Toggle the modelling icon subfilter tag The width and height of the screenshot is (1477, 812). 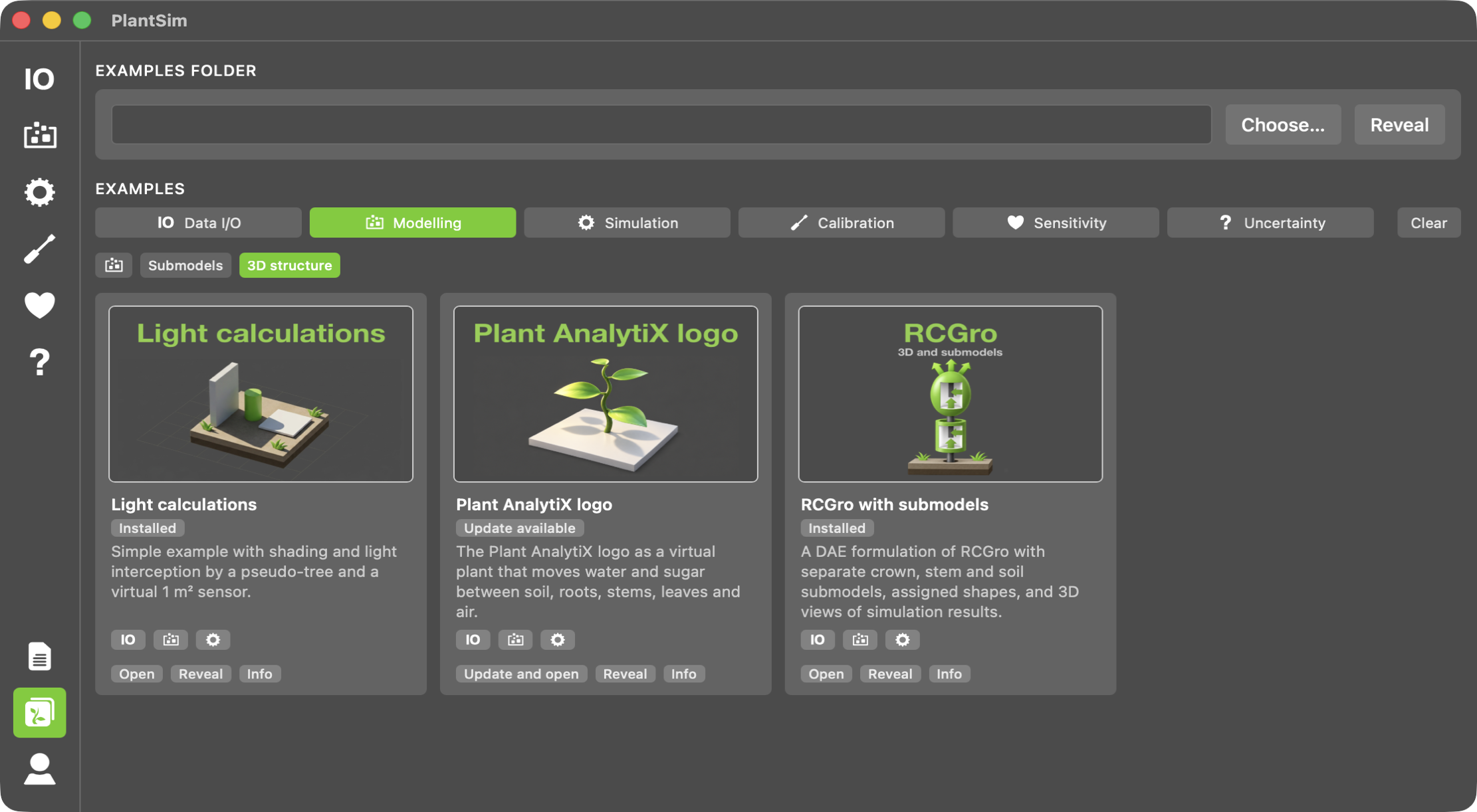coord(114,265)
